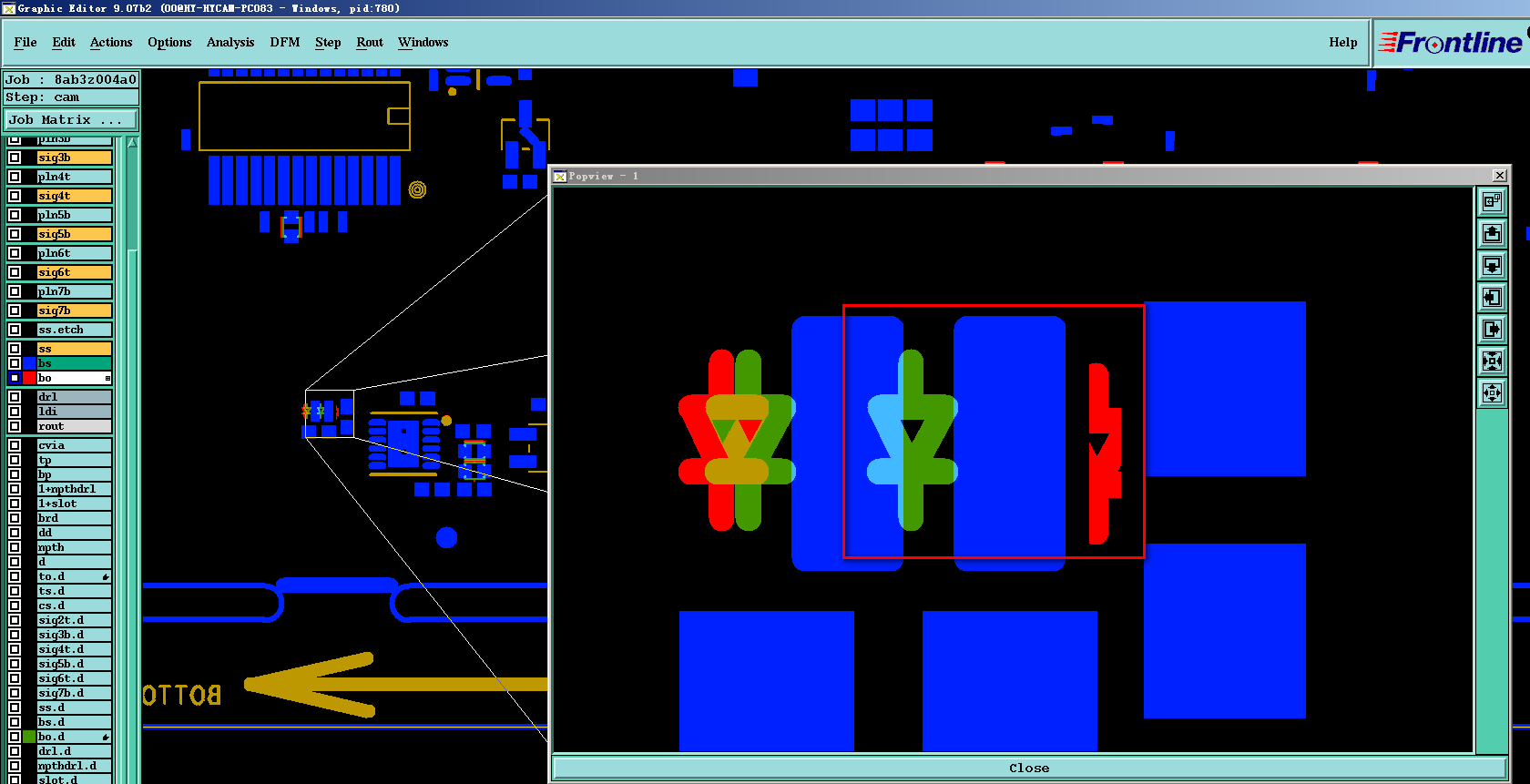The width and height of the screenshot is (1530, 784).
Task: Click the Close button in Popview
Action: 1029,769
